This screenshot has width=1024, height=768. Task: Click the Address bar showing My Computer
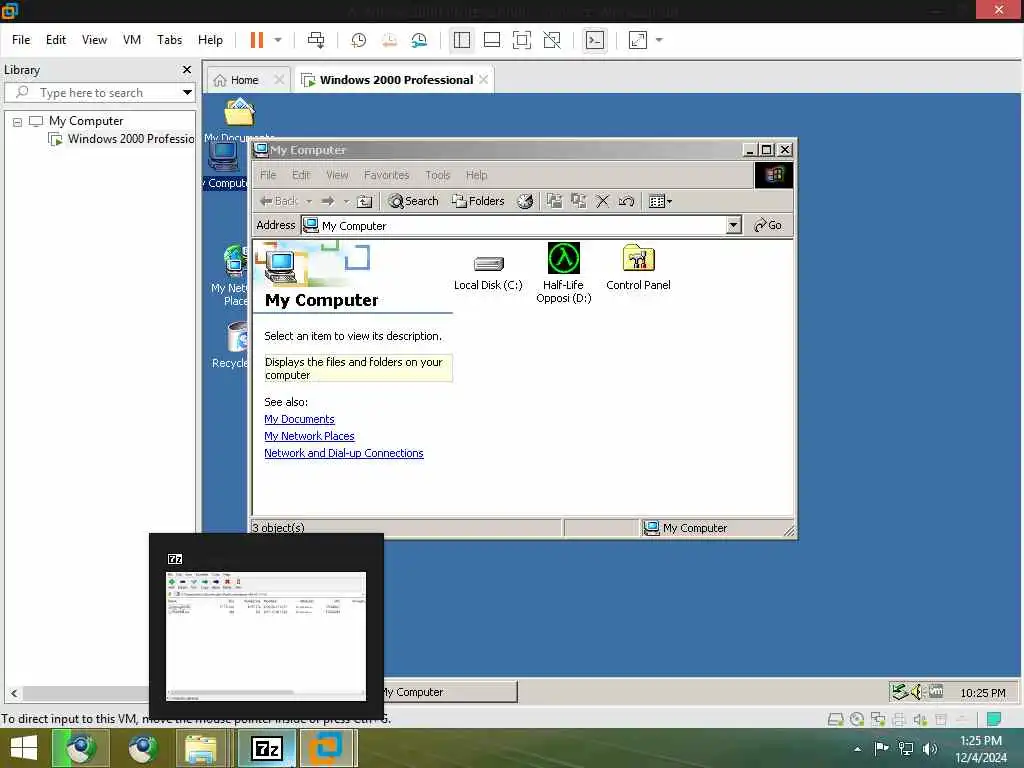click(x=513, y=225)
